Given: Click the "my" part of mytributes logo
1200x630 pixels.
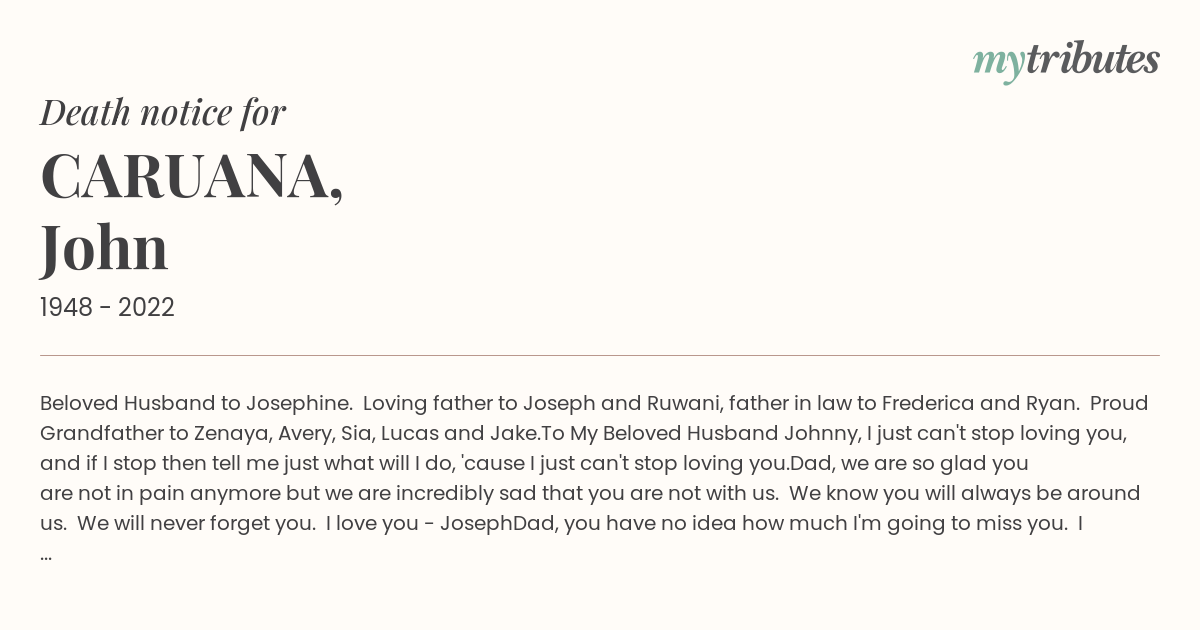Looking at the screenshot, I should coord(998,63).
